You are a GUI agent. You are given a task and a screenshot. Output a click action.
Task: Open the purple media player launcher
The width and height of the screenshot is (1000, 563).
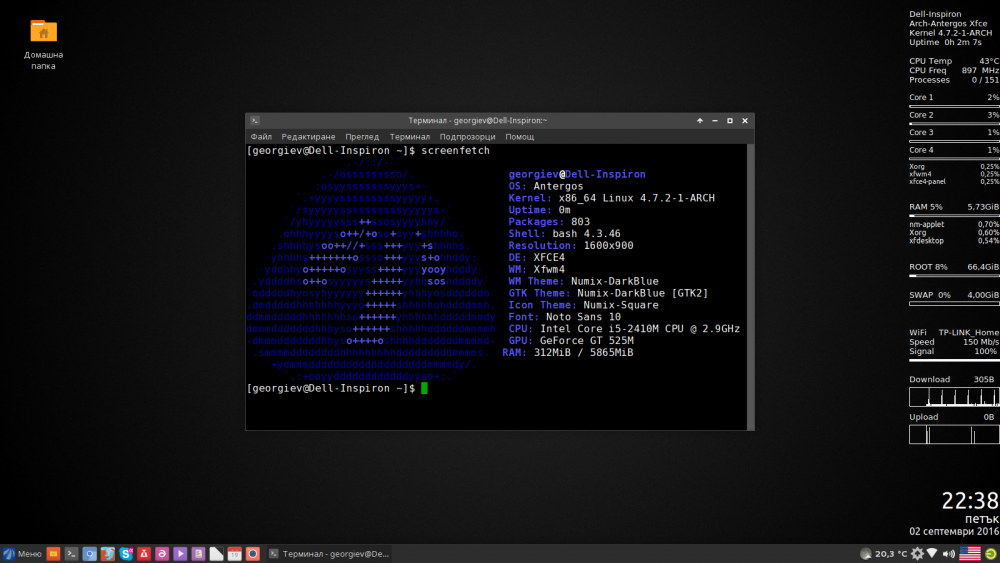point(180,553)
